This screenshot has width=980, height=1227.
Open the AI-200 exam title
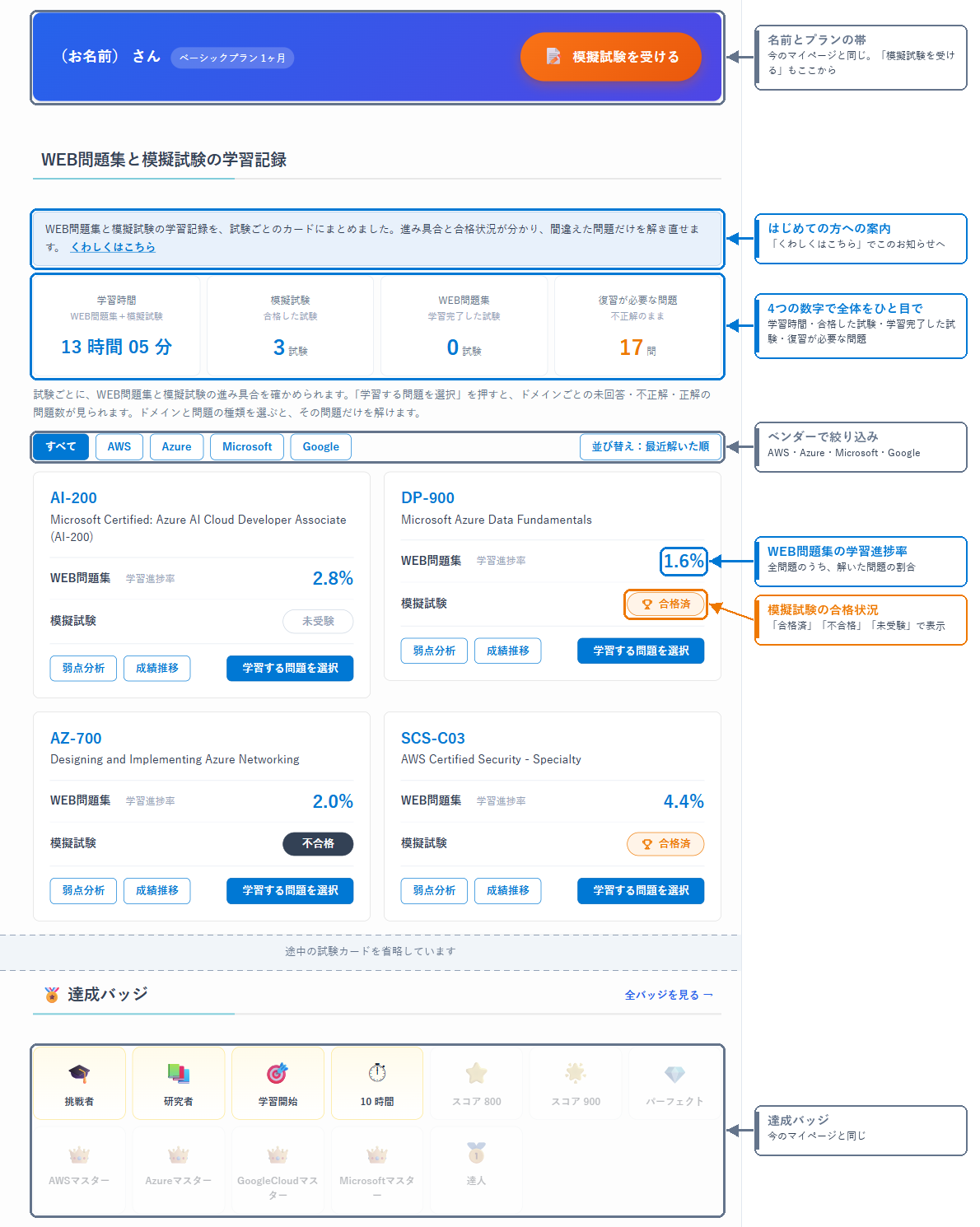73,498
